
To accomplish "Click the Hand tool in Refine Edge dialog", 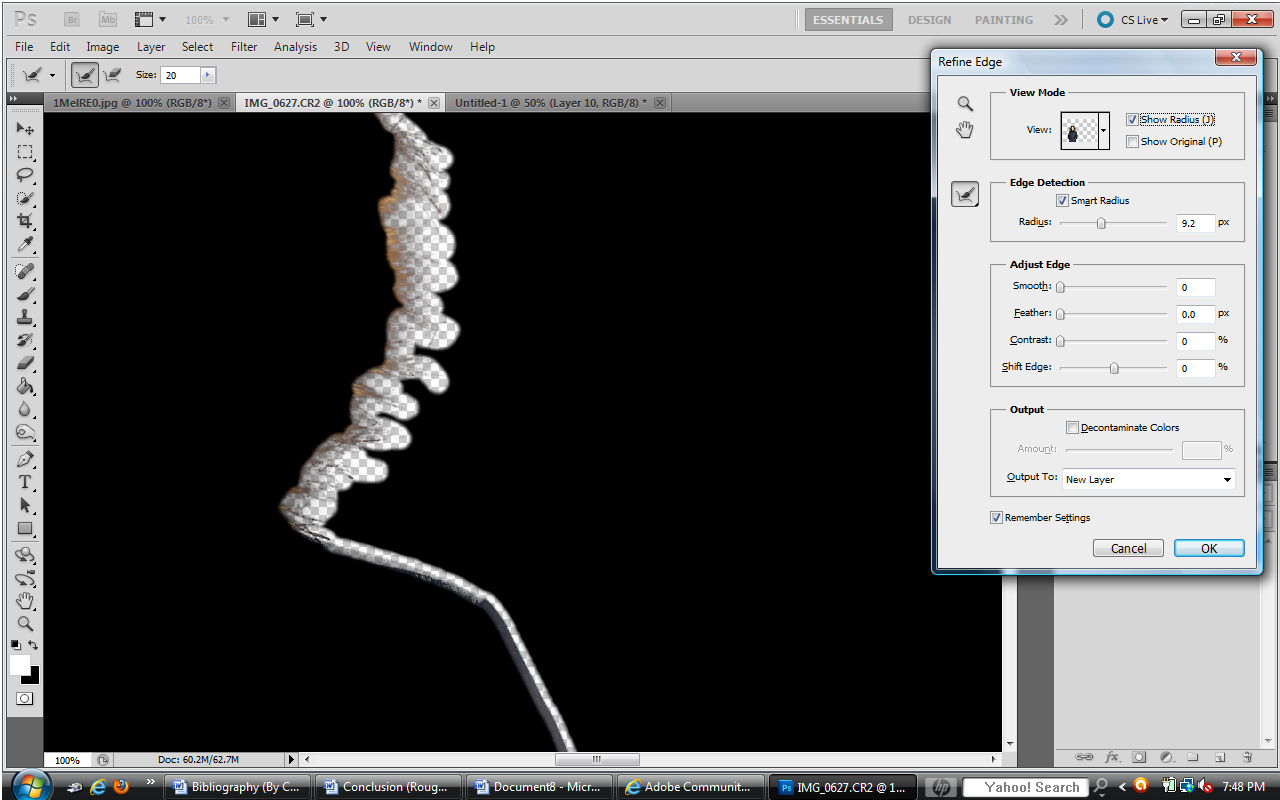I will 964,130.
